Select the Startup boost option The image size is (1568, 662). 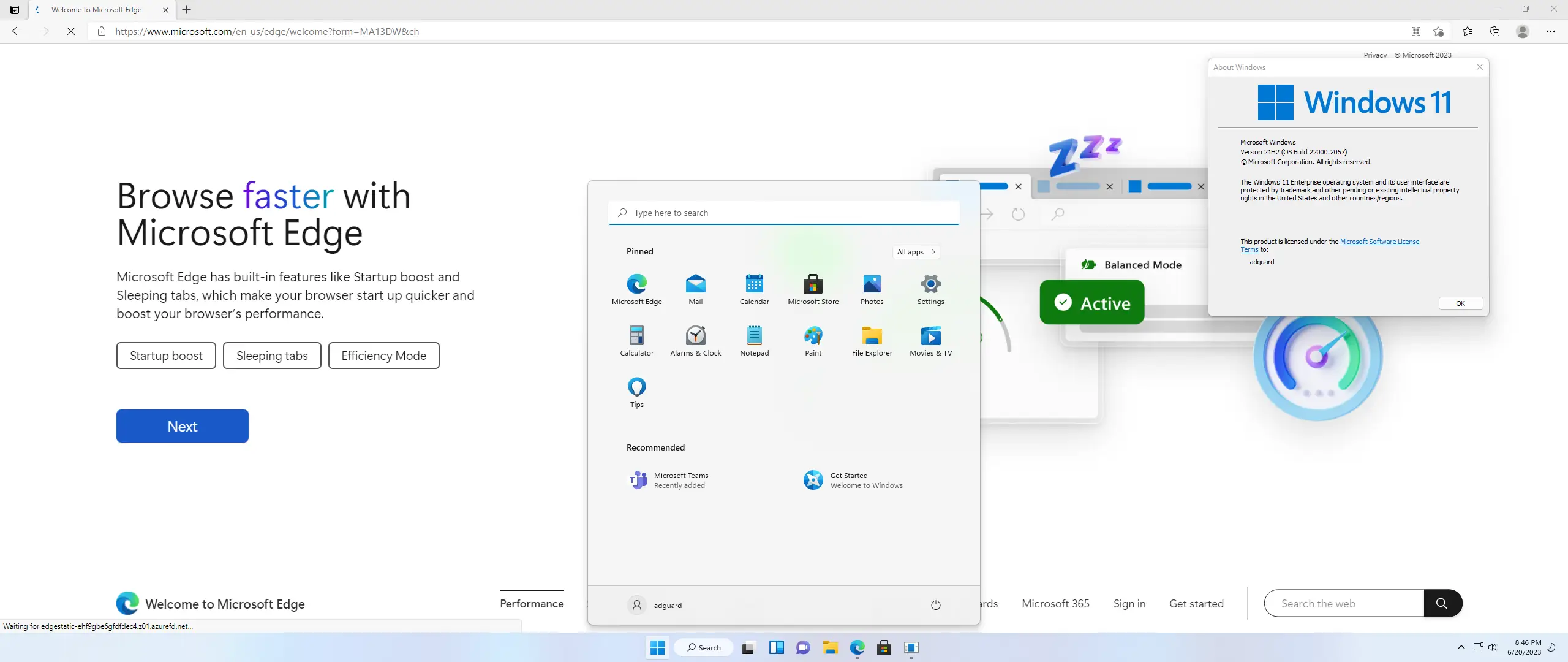[166, 356]
